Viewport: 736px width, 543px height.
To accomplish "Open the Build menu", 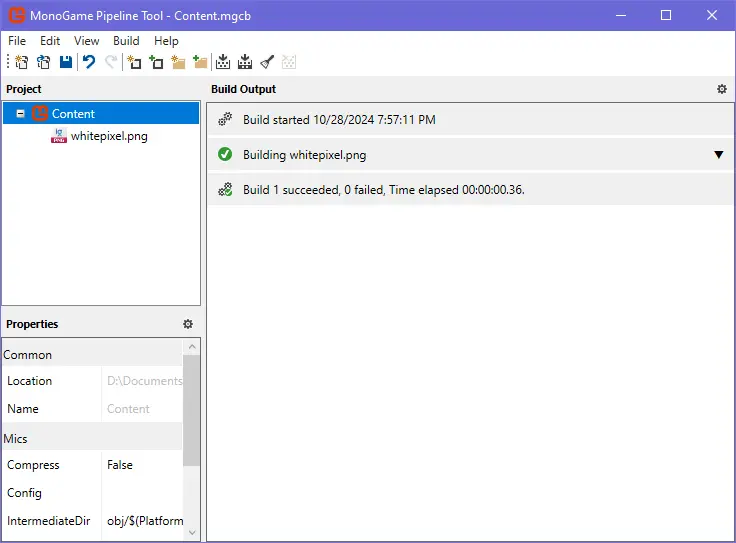I will 126,41.
